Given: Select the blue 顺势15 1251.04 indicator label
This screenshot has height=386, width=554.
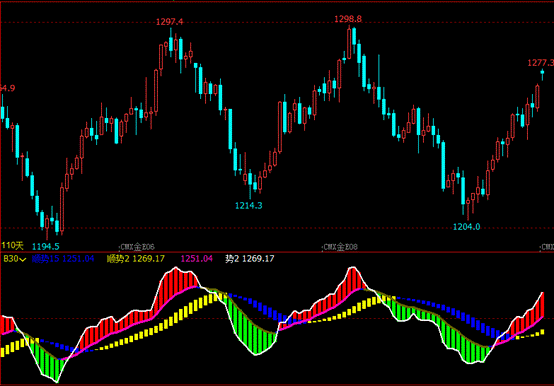Looking at the screenshot, I should pyautogui.click(x=63, y=259).
